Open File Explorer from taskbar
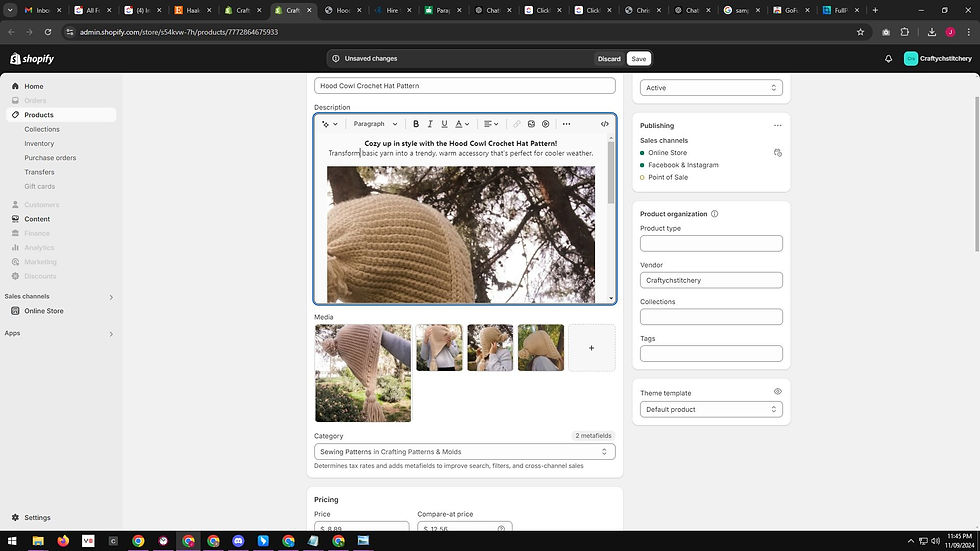Viewport: 980px width, 551px height. [38, 541]
